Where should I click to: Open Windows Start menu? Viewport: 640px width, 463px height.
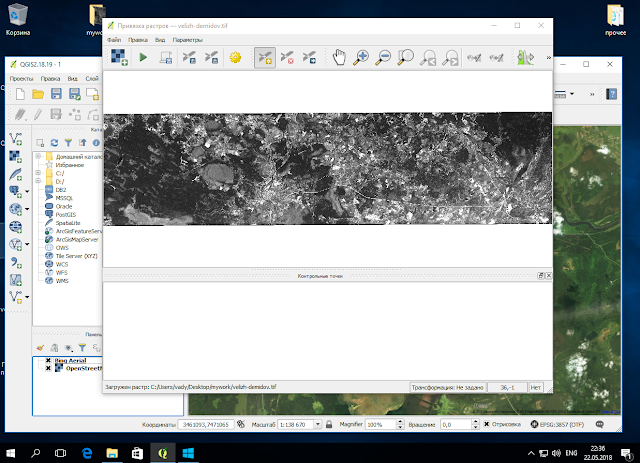click(x=11, y=453)
